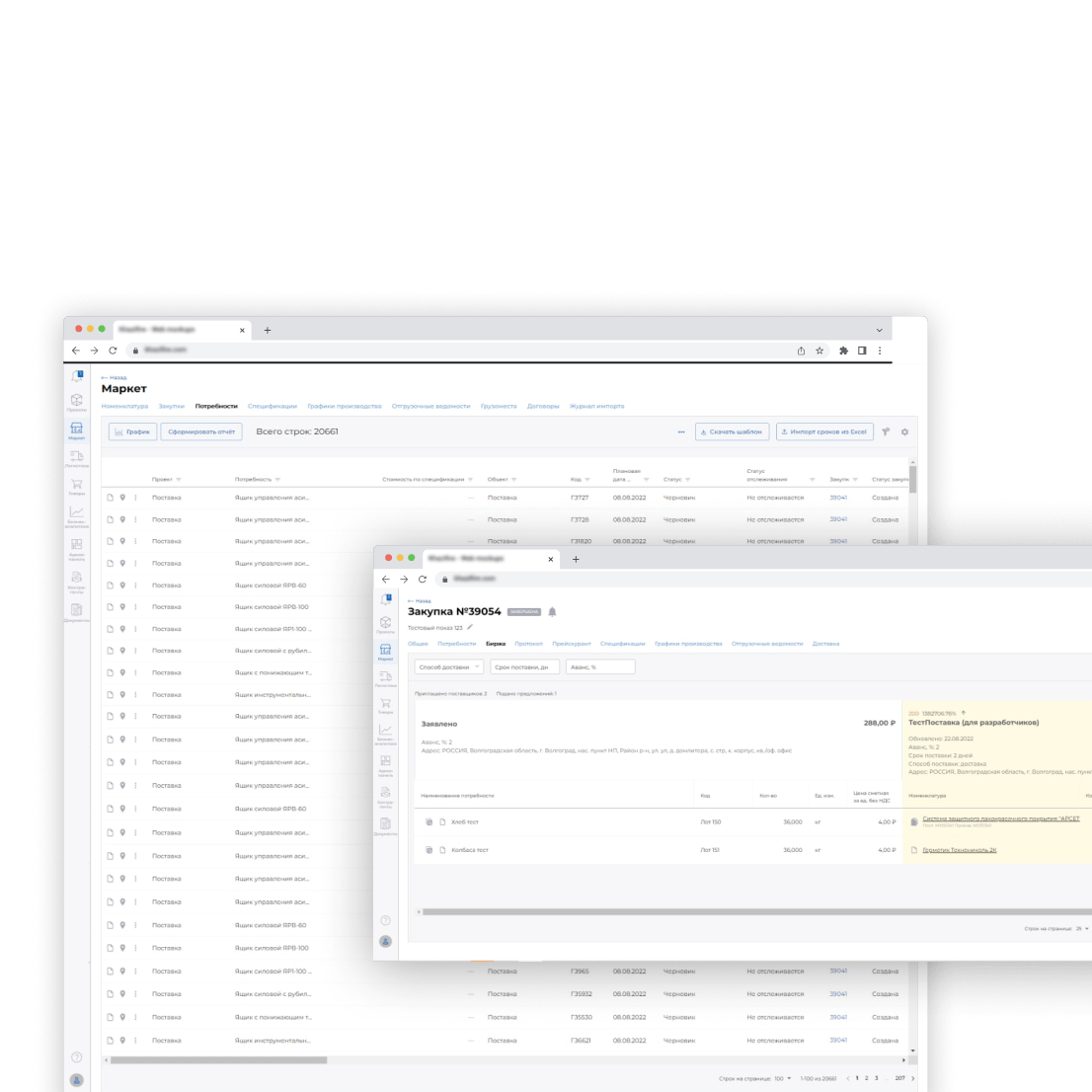
Task: Click the pencil edit icon near Тестовый показ 123
Action: pyautogui.click(x=470, y=627)
